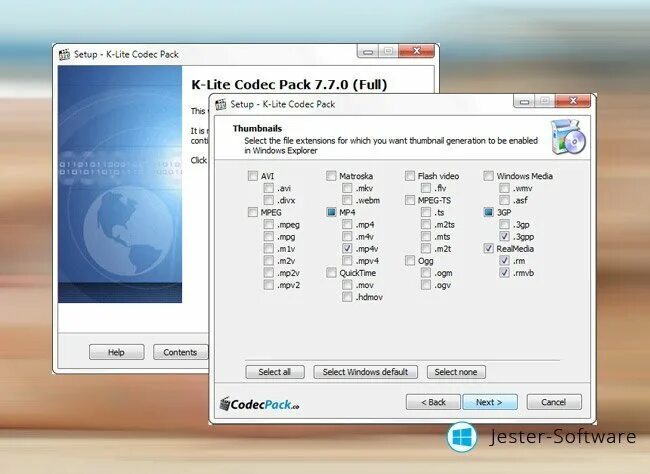This screenshot has width=650, height=474.
Task: Check the .divx extension
Action: [x=269, y=200]
